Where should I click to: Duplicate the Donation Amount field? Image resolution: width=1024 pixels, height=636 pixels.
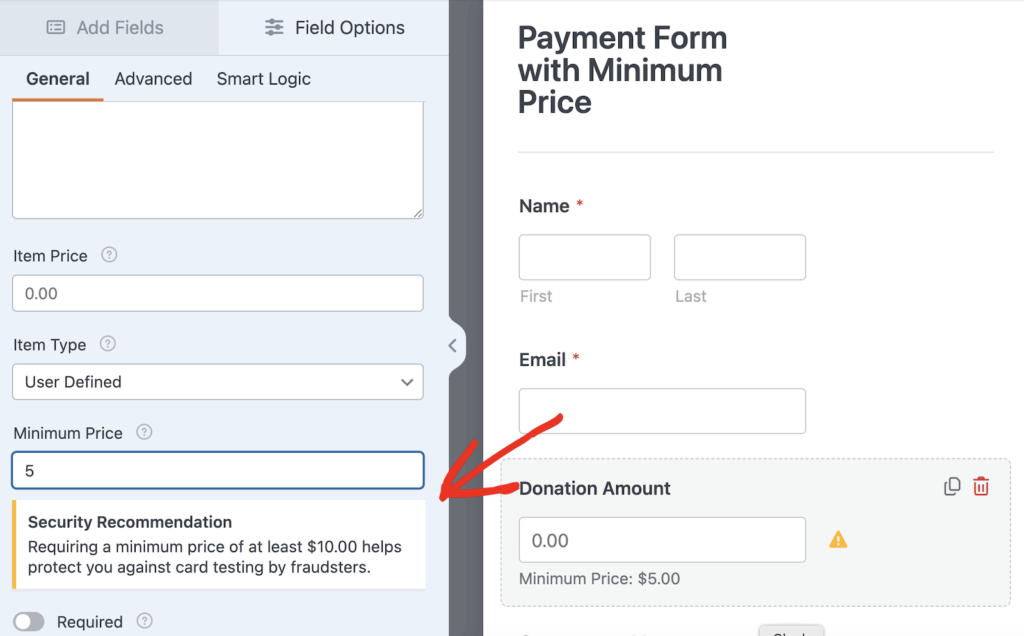pos(952,487)
